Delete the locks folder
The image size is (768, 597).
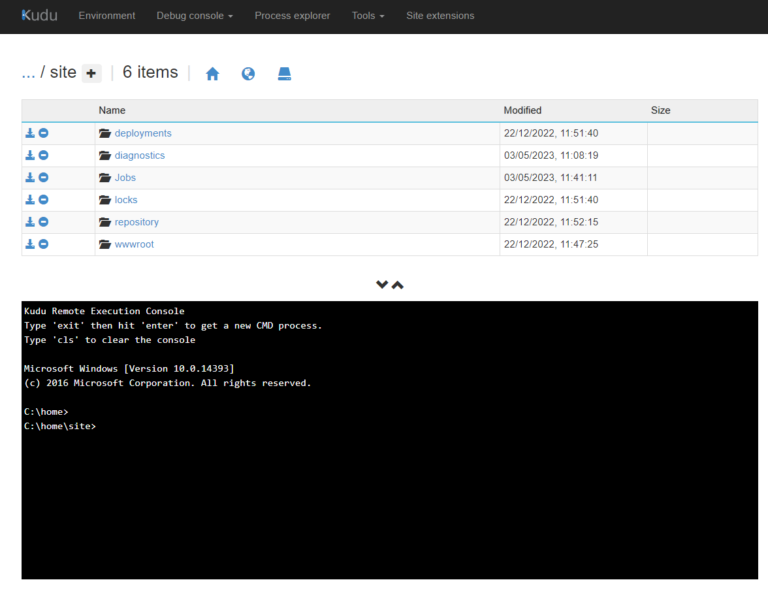pyautogui.click(x=44, y=199)
